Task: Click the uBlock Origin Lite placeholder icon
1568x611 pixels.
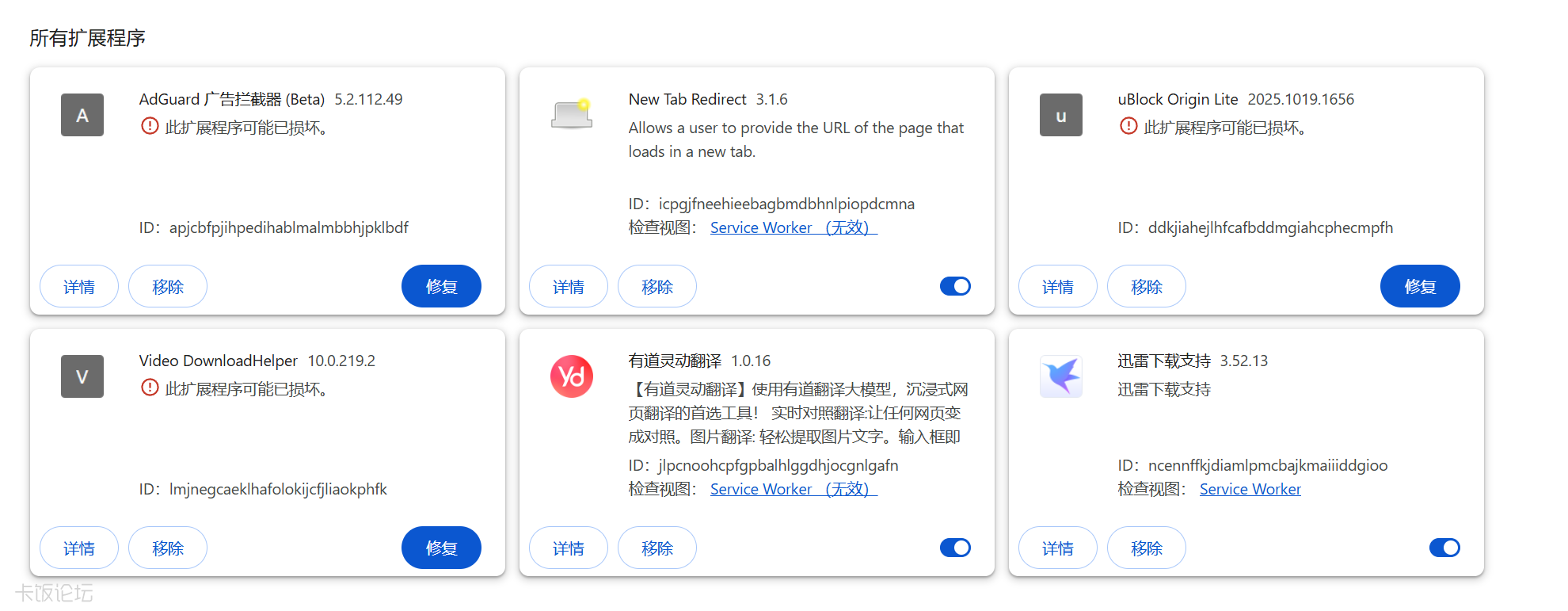Action: (x=1061, y=115)
